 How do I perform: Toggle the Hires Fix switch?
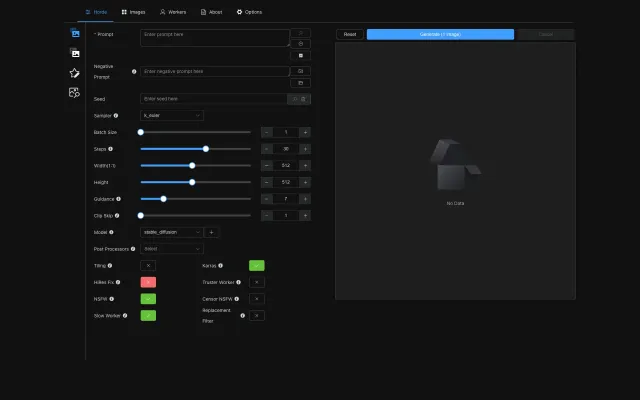148,282
